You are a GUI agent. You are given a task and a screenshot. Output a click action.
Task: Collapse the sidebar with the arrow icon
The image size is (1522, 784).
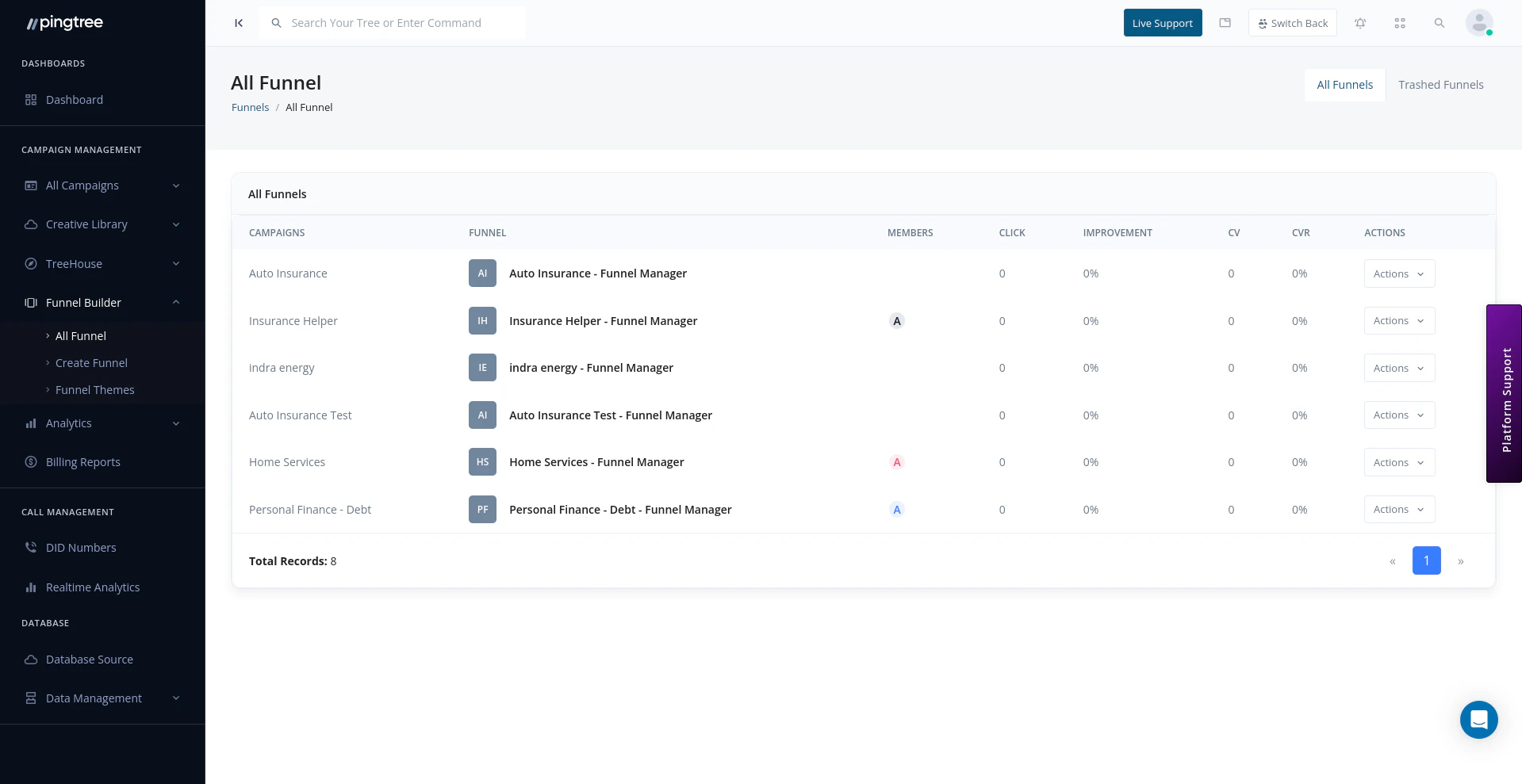(238, 23)
